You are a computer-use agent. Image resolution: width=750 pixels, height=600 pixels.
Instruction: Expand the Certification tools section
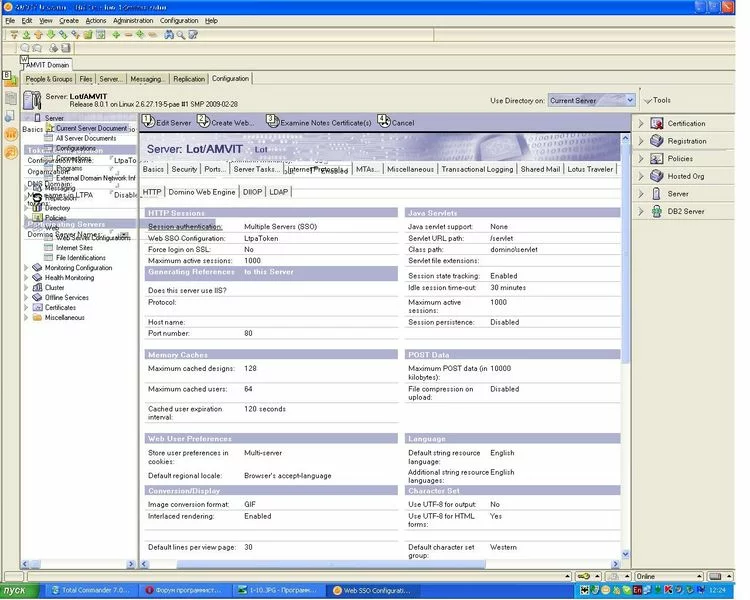[x=641, y=124]
